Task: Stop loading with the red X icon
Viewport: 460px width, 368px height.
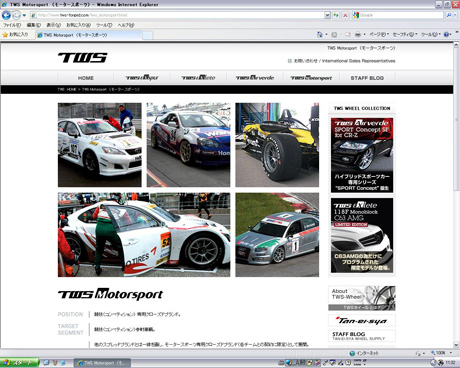Action: 345,15
